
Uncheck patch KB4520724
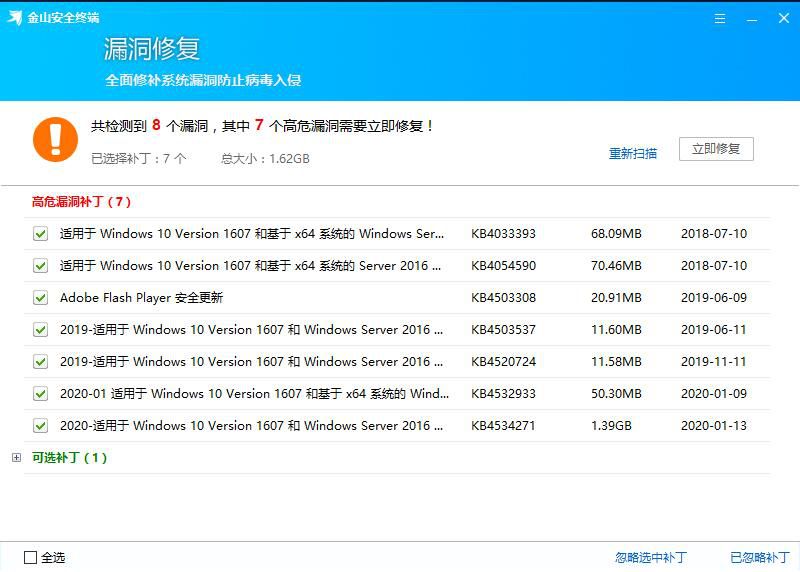pos(40,362)
